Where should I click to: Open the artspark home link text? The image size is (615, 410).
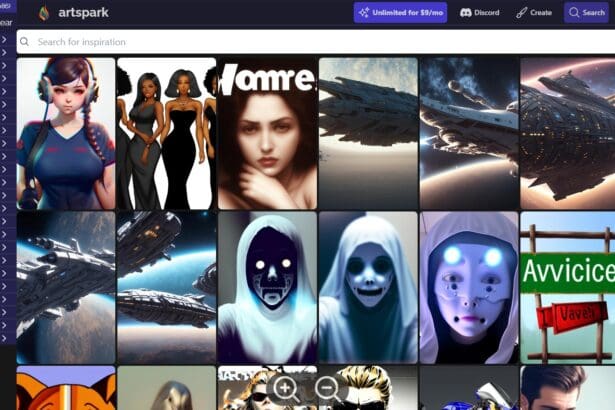tap(83, 13)
